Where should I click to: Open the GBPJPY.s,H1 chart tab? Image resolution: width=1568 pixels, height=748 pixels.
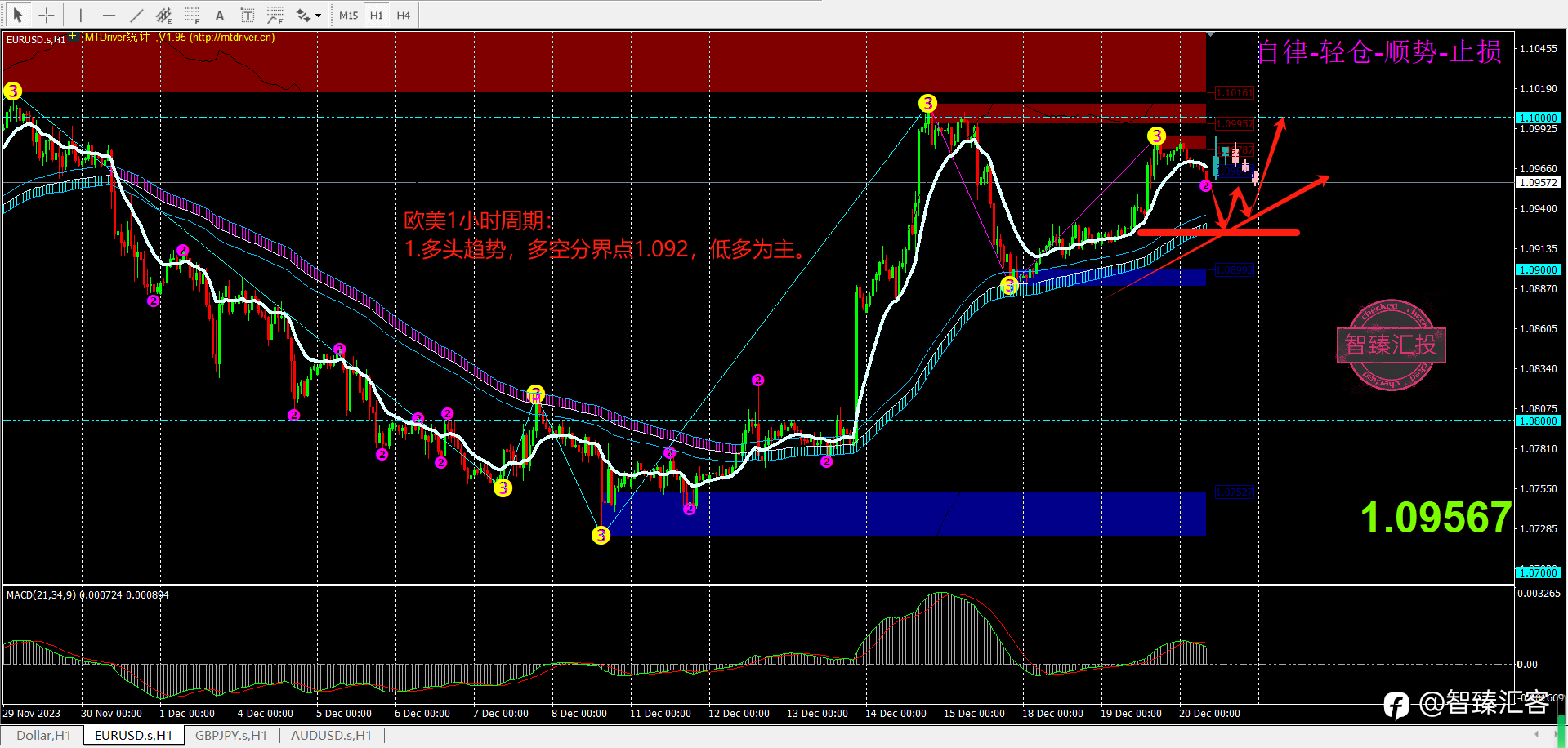pyautogui.click(x=231, y=735)
